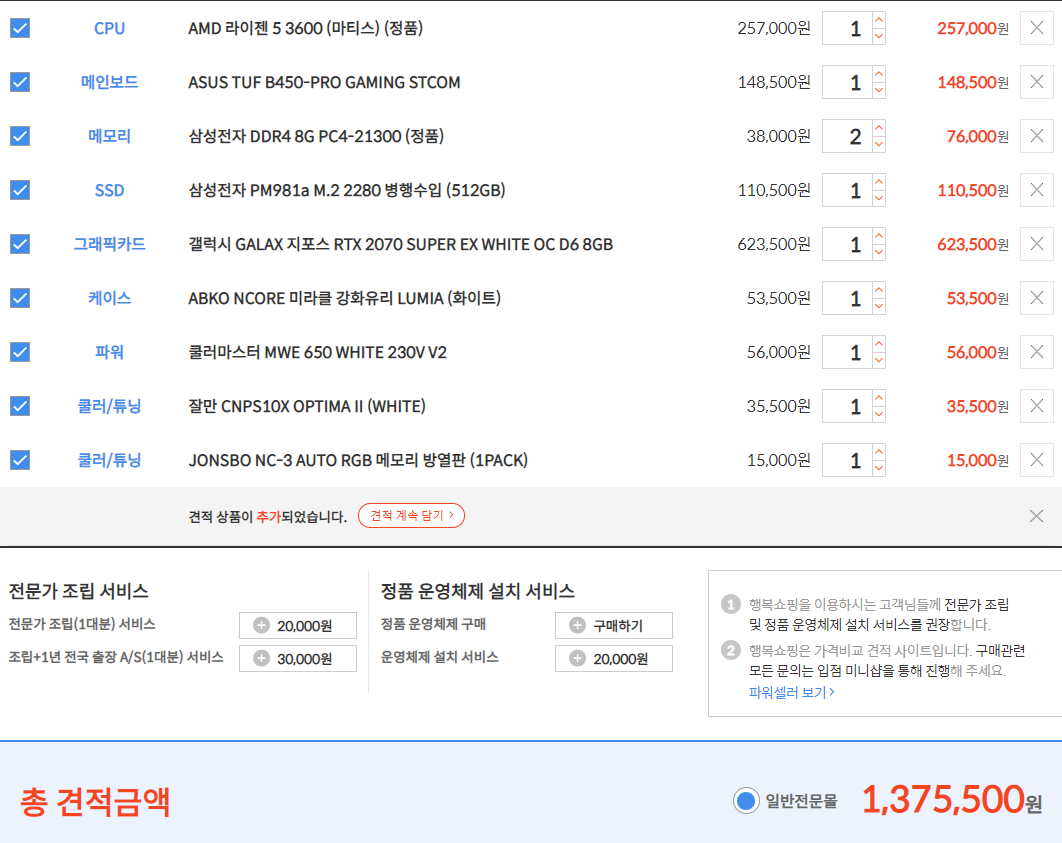Uncheck the JONSBO NC-3 row checkbox

click(20, 460)
